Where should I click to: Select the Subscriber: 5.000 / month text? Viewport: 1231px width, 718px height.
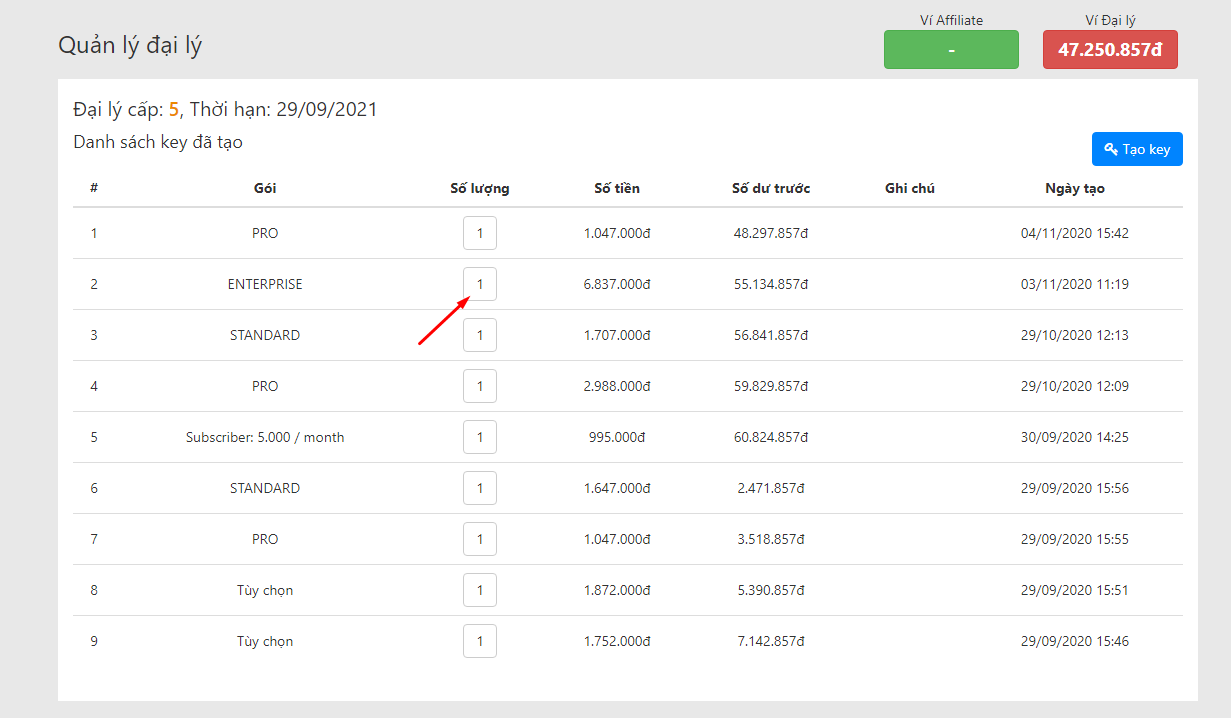tap(265, 437)
